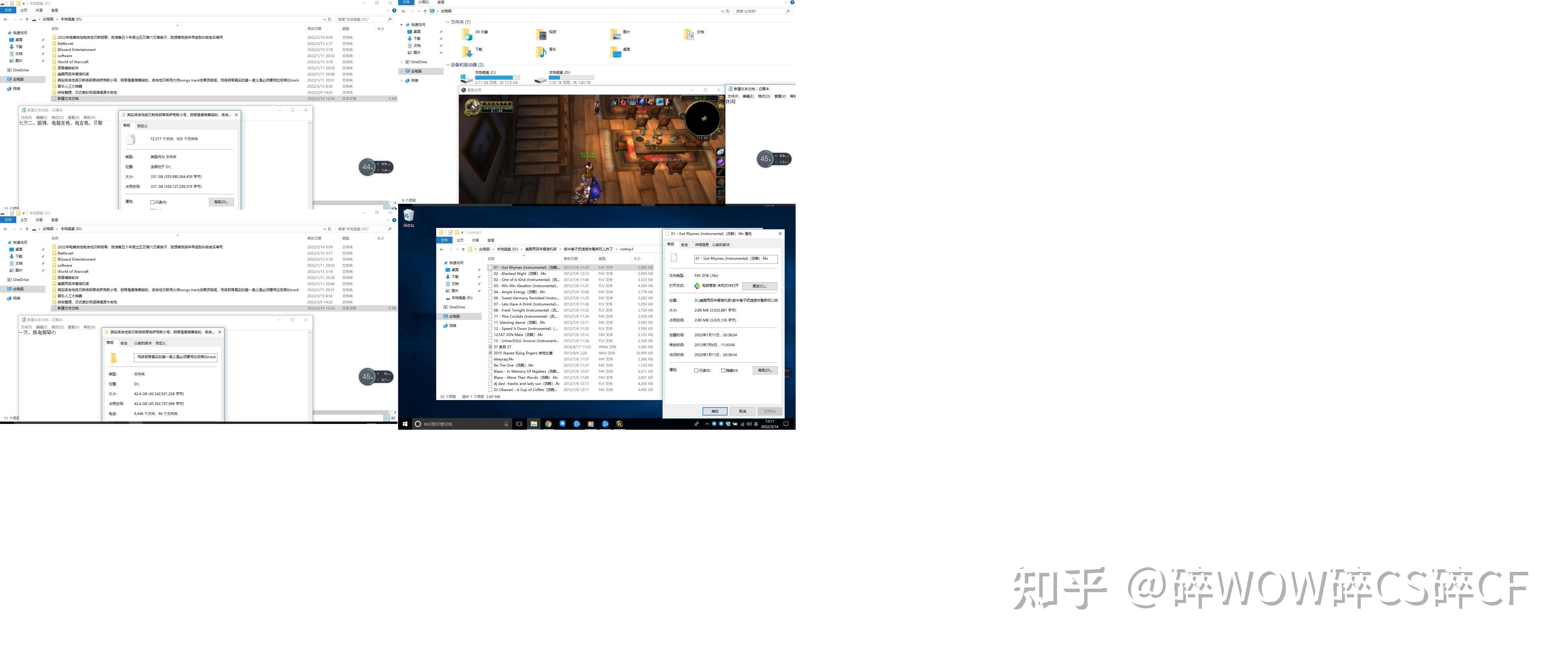Click the People icon in system tray
Screen dimensions: 1568x651
point(696,424)
